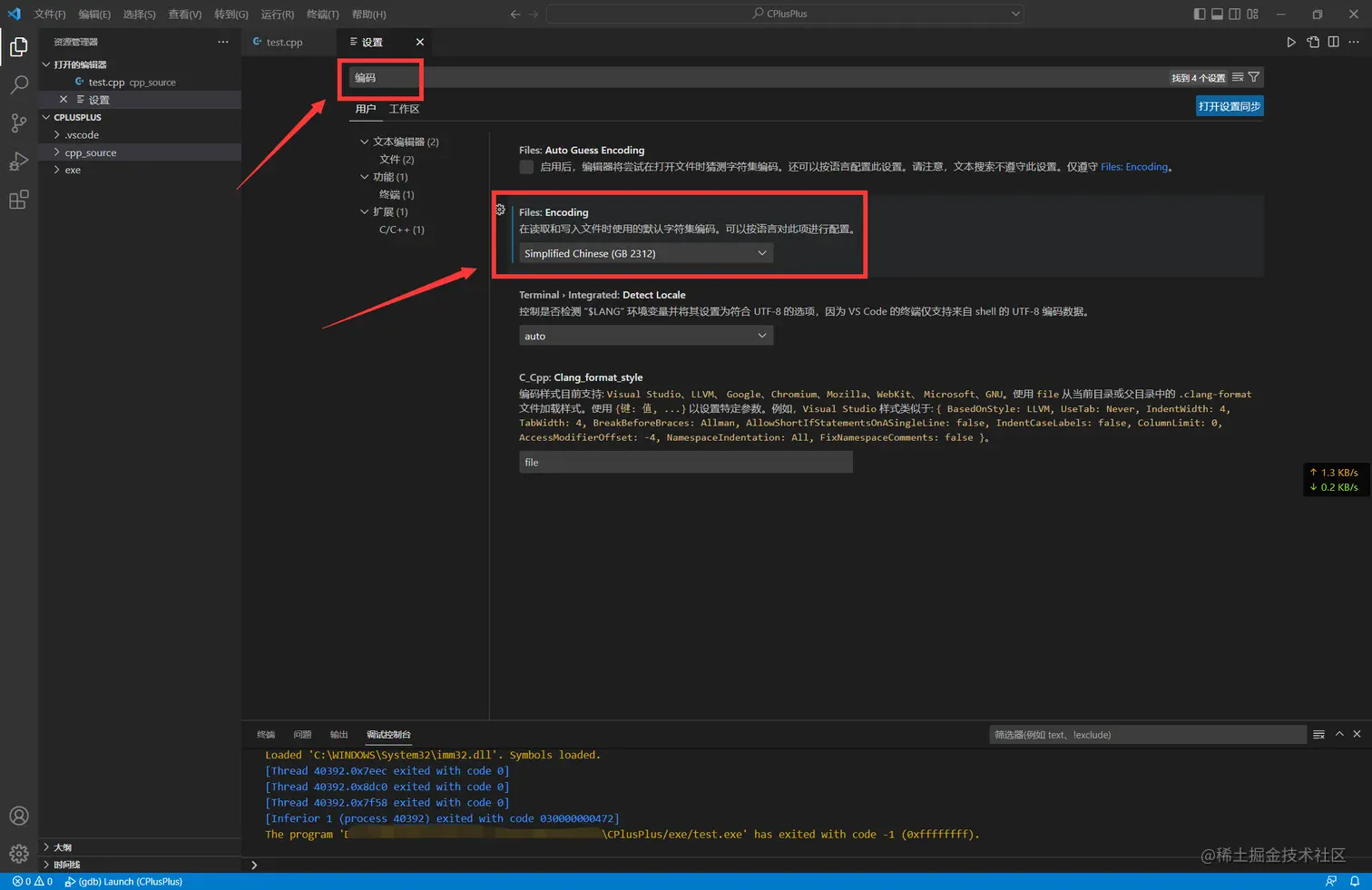Select 终端 (1) in settings tree

pos(397,194)
